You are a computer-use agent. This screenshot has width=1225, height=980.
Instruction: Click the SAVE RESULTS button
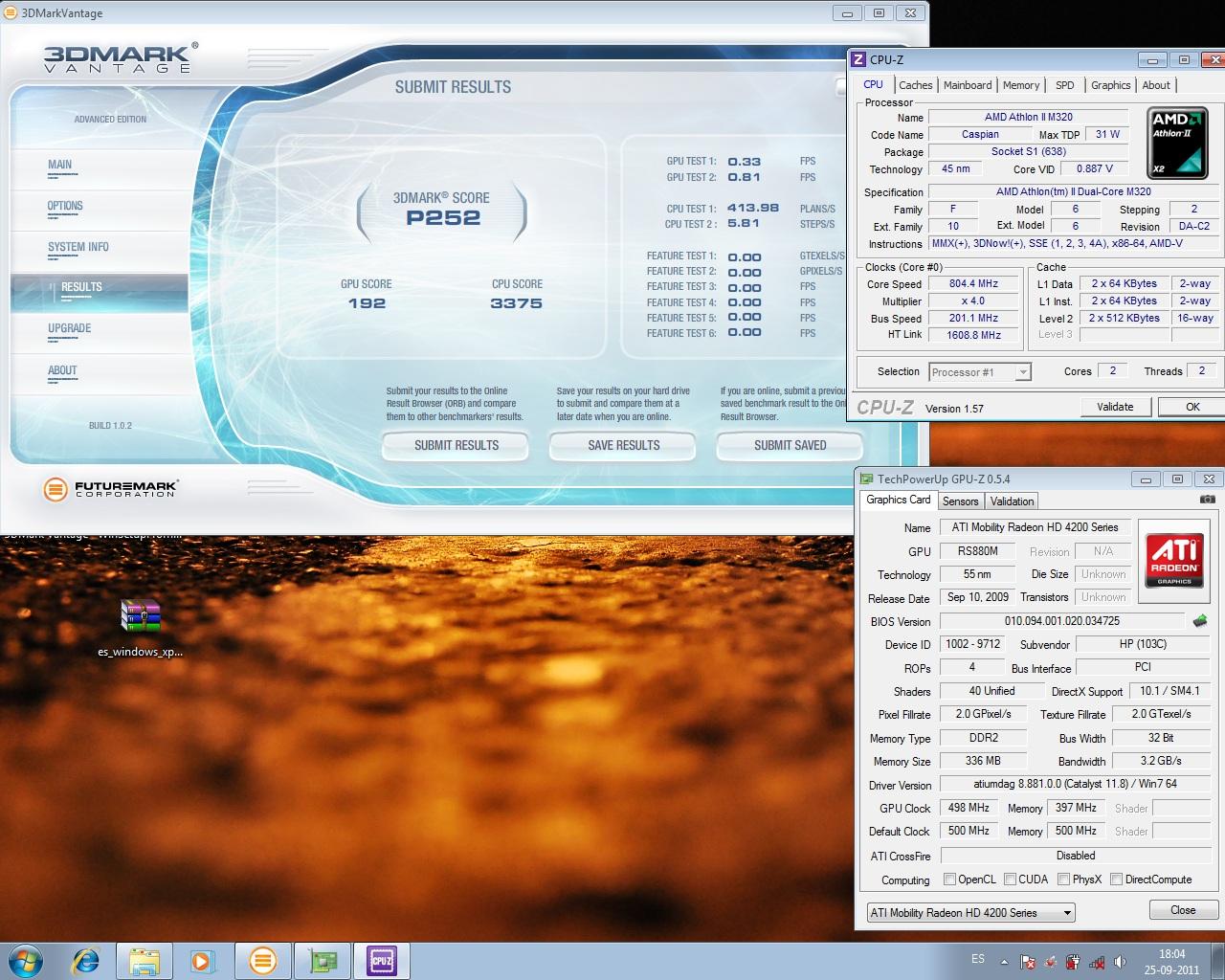tap(623, 446)
